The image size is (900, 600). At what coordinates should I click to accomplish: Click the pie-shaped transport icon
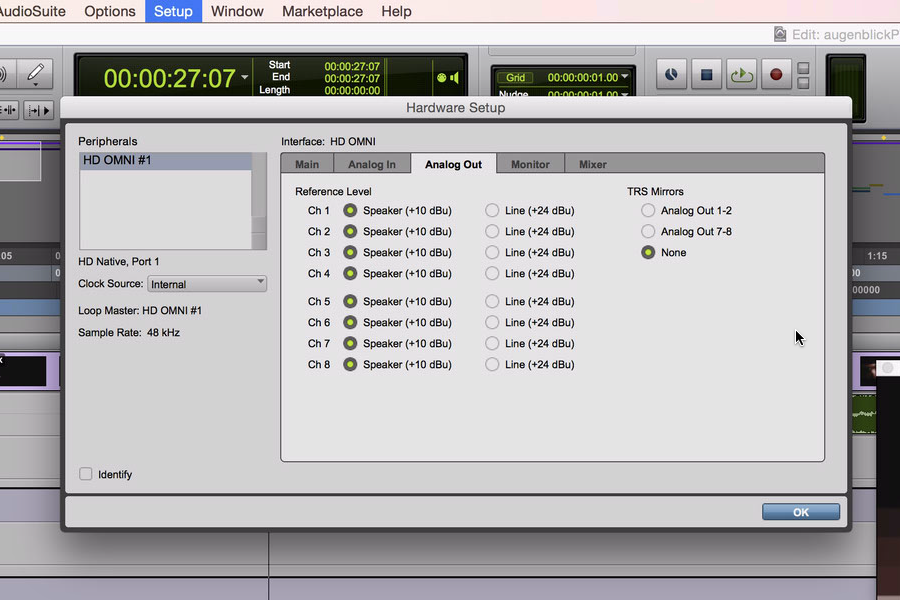[x=672, y=74]
